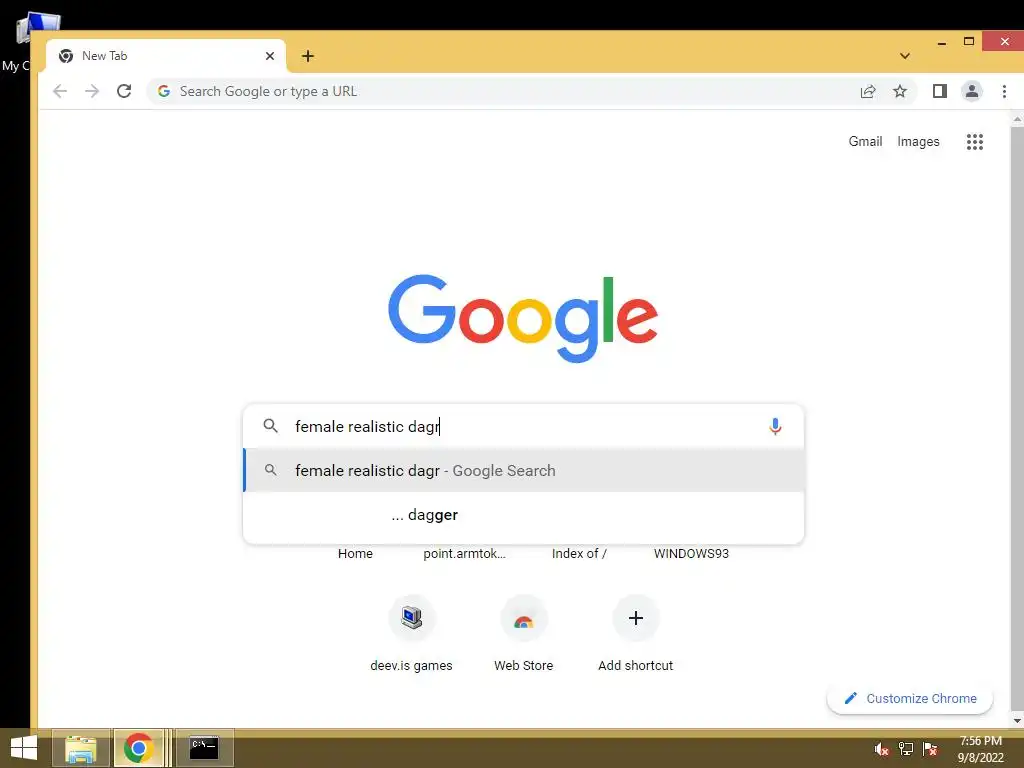Click the Add shortcut plus icon
Viewport: 1024px width, 768px height.
(x=635, y=618)
